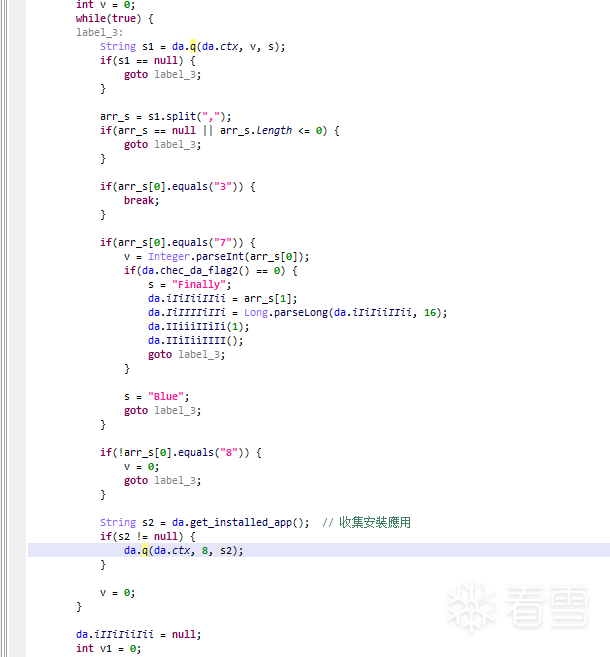
Task: Click "arr_s[1]" on the assignment line
Action: [268, 299]
